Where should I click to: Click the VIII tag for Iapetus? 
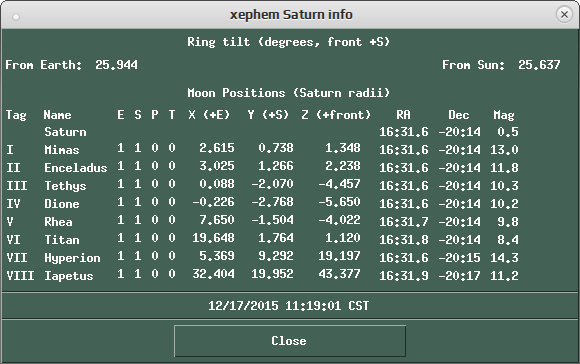[20, 276]
